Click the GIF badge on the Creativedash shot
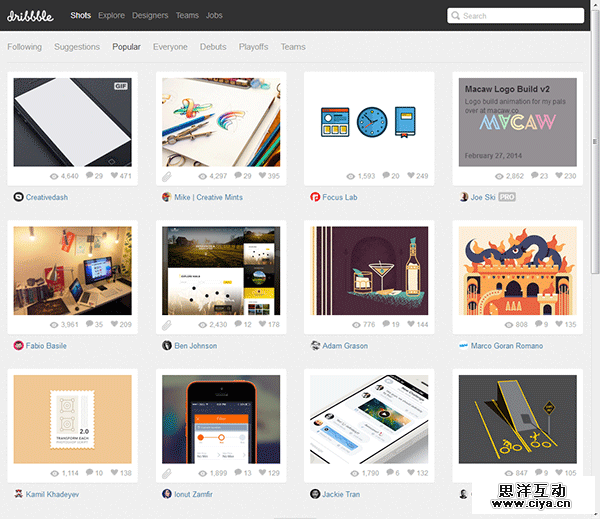The image size is (600, 519). click(x=120, y=87)
